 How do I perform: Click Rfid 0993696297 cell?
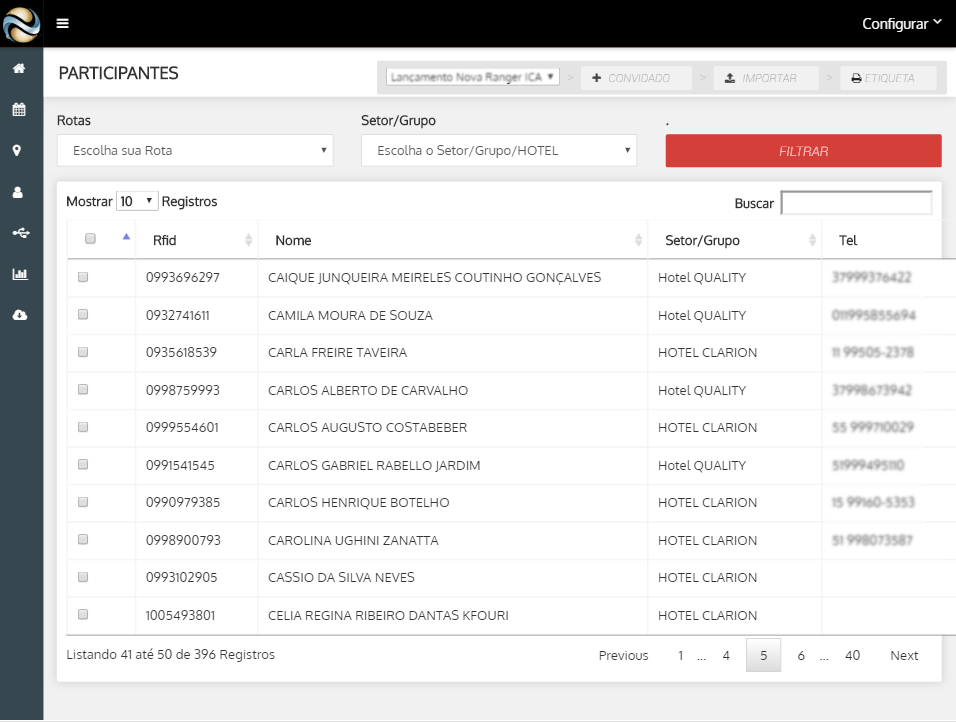coord(183,277)
